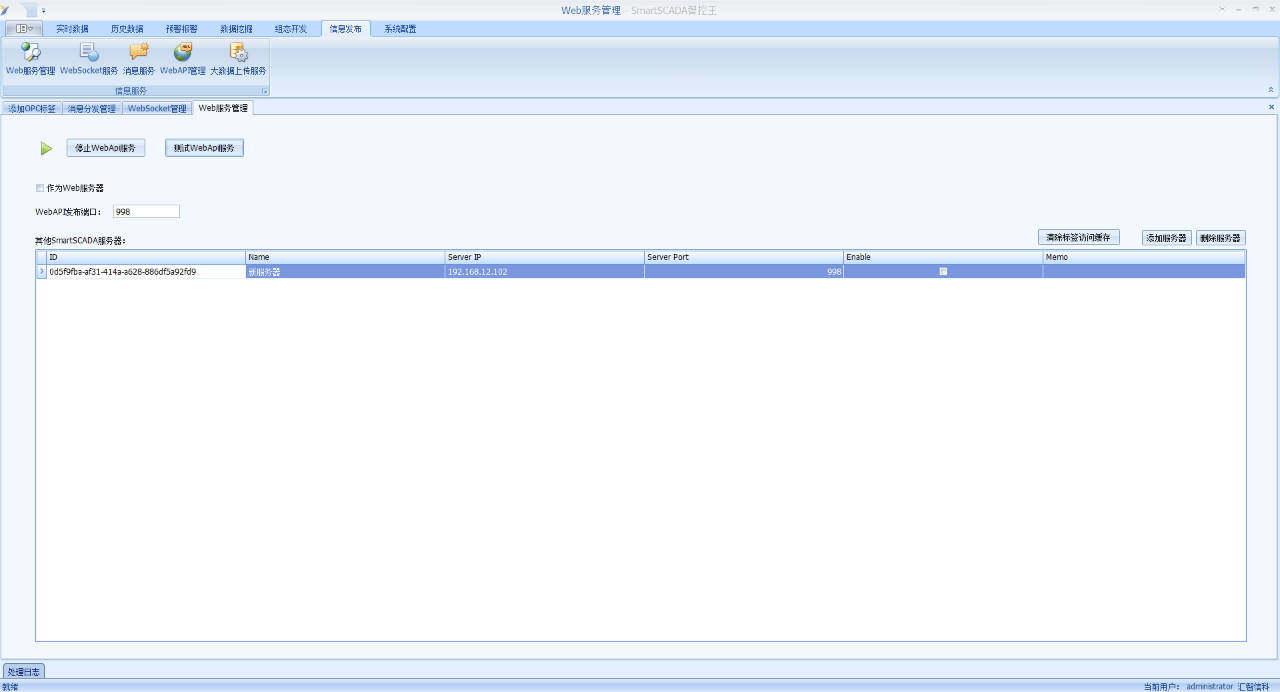Close the active document tab panel
This screenshot has height=692, width=1280.
pyautogui.click(x=1271, y=107)
